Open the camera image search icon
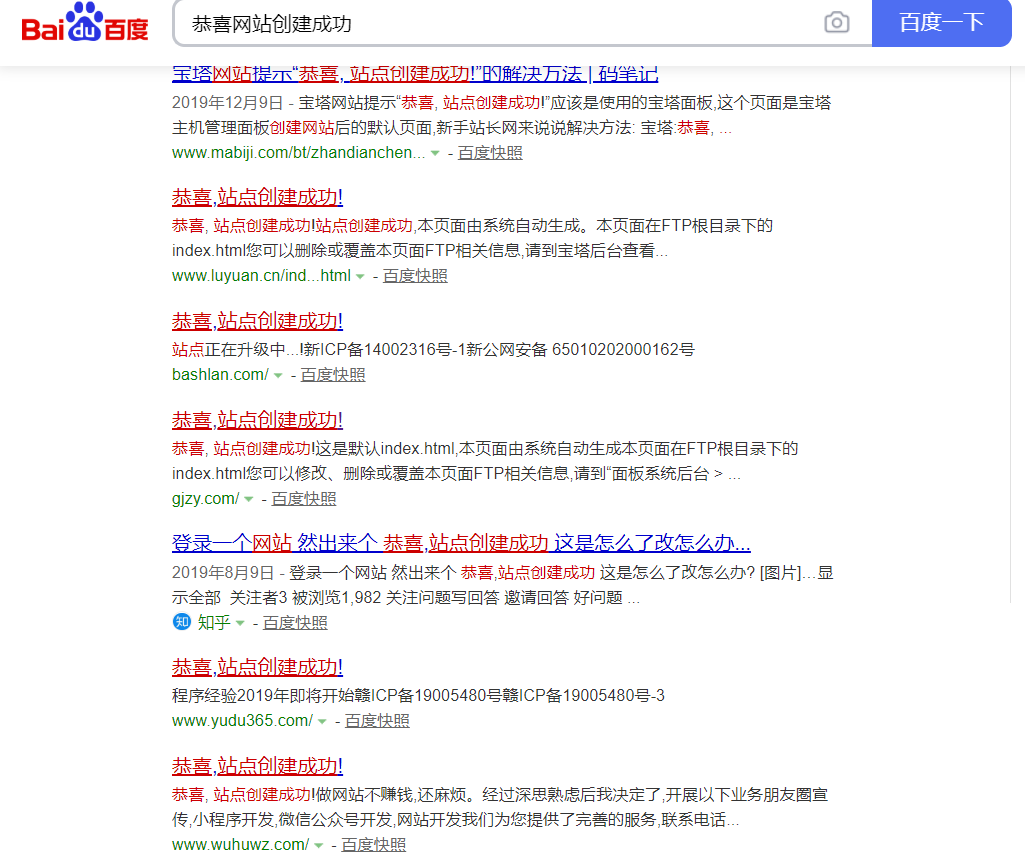Viewport: 1025px width, 862px height. pos(836,23)
